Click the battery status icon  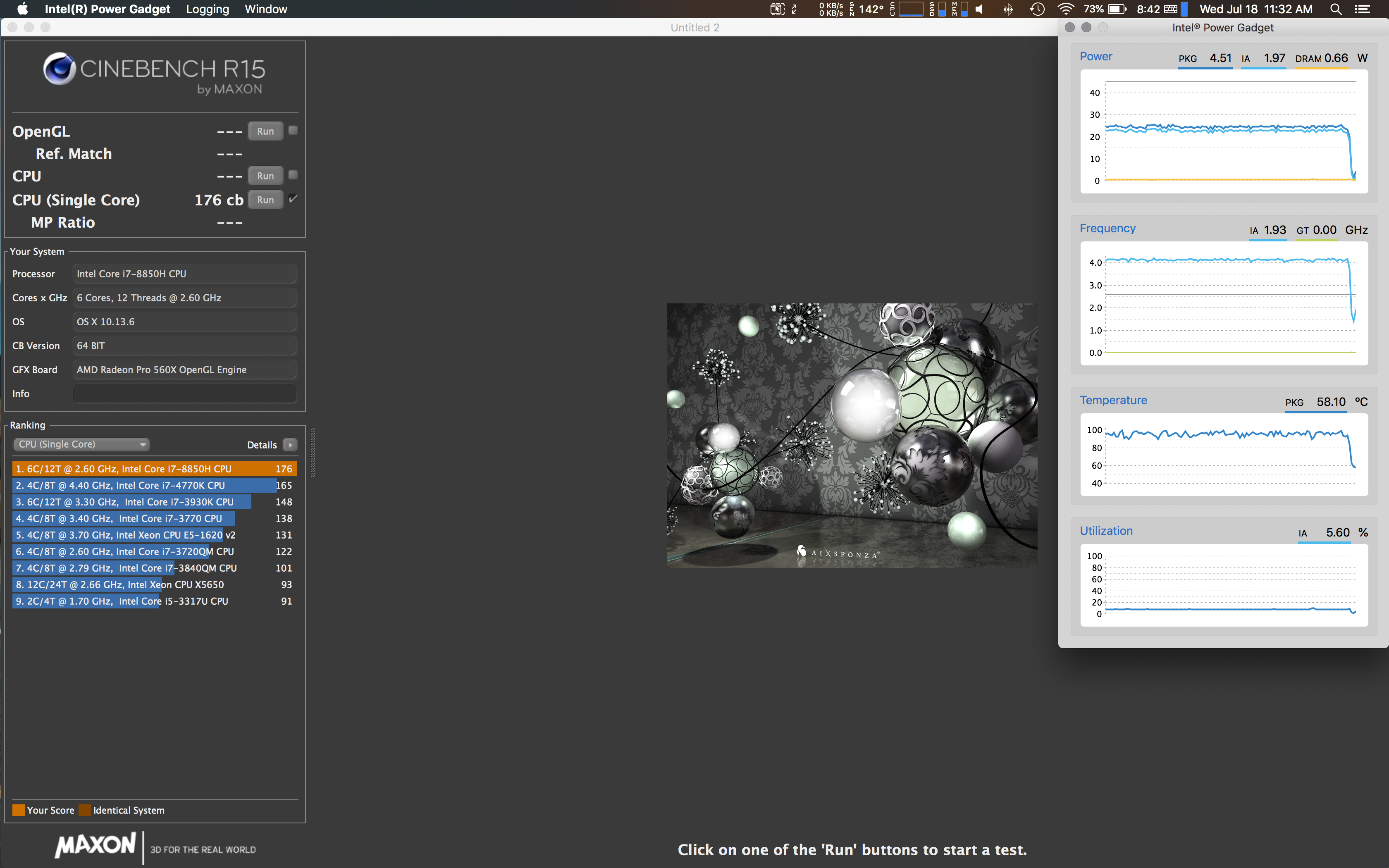click(1116, 9)
